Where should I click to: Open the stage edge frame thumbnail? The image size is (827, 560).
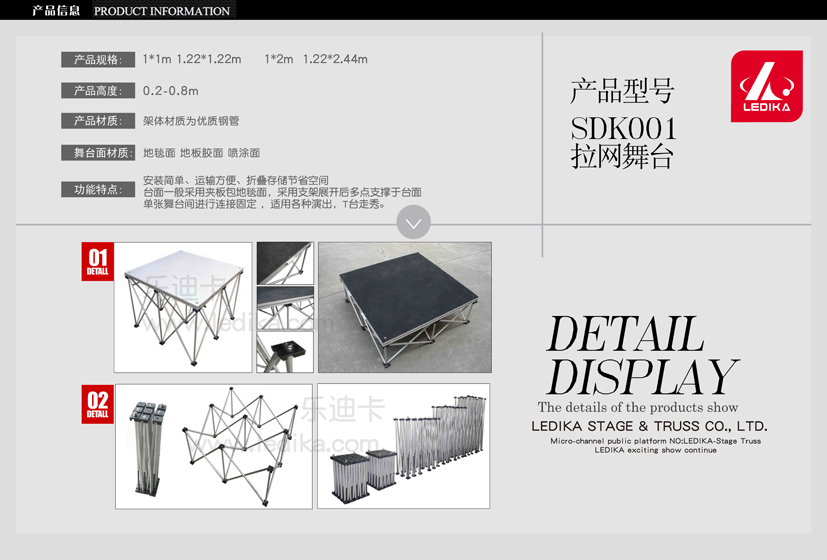click(285, 308)
